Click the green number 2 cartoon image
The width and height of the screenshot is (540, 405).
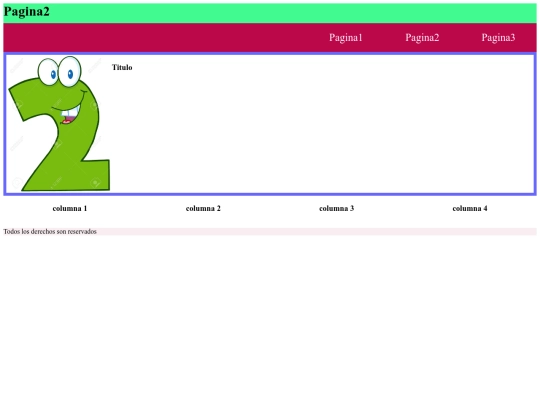(59, 124)
